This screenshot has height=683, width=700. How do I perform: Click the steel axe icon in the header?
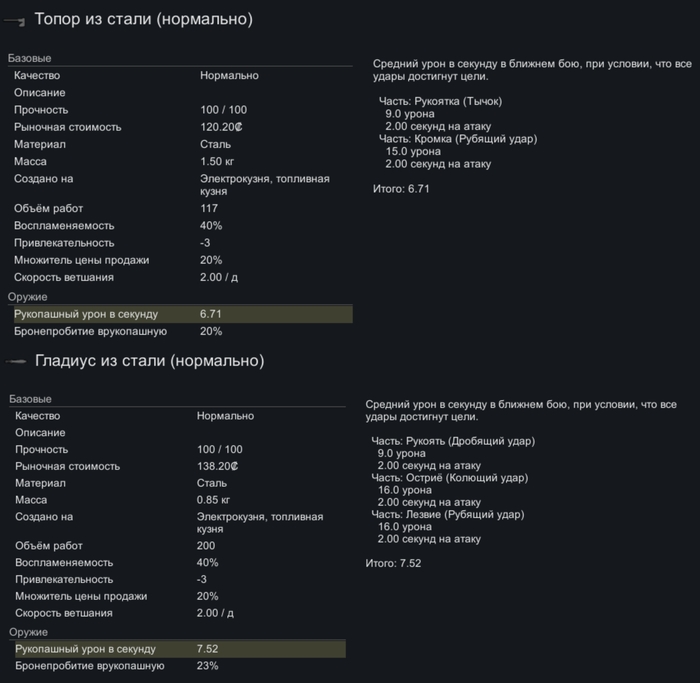point(15,21)
